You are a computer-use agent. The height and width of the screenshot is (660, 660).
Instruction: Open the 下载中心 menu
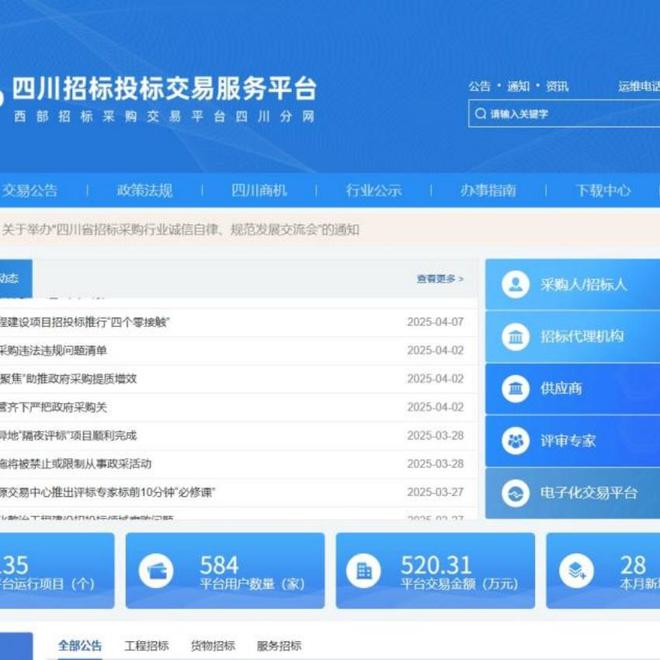(x=603, y=191)
